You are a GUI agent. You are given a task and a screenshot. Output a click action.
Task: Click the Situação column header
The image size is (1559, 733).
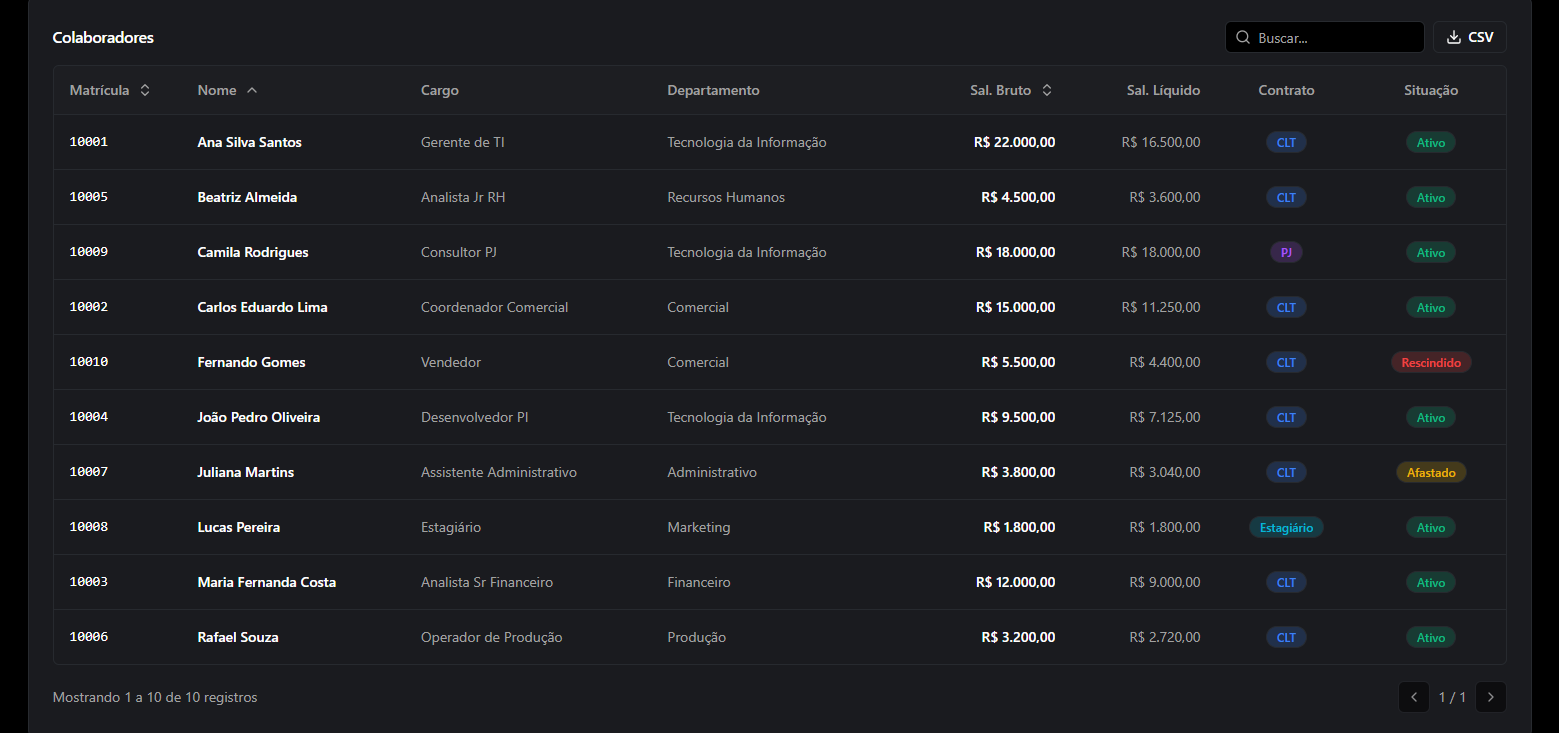pos(1431,90)
